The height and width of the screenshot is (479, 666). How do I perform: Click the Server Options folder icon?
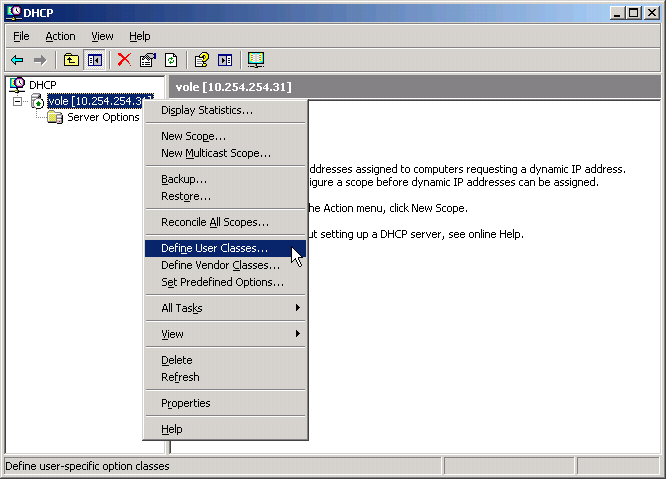pos(55,117)
